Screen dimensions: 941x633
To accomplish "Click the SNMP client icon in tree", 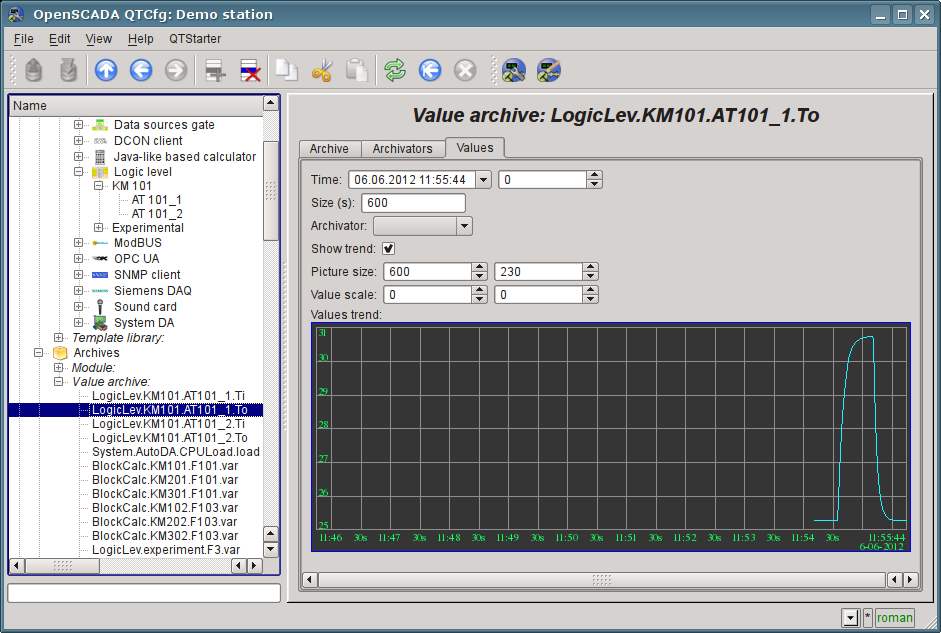I will [x=100, y=275].
